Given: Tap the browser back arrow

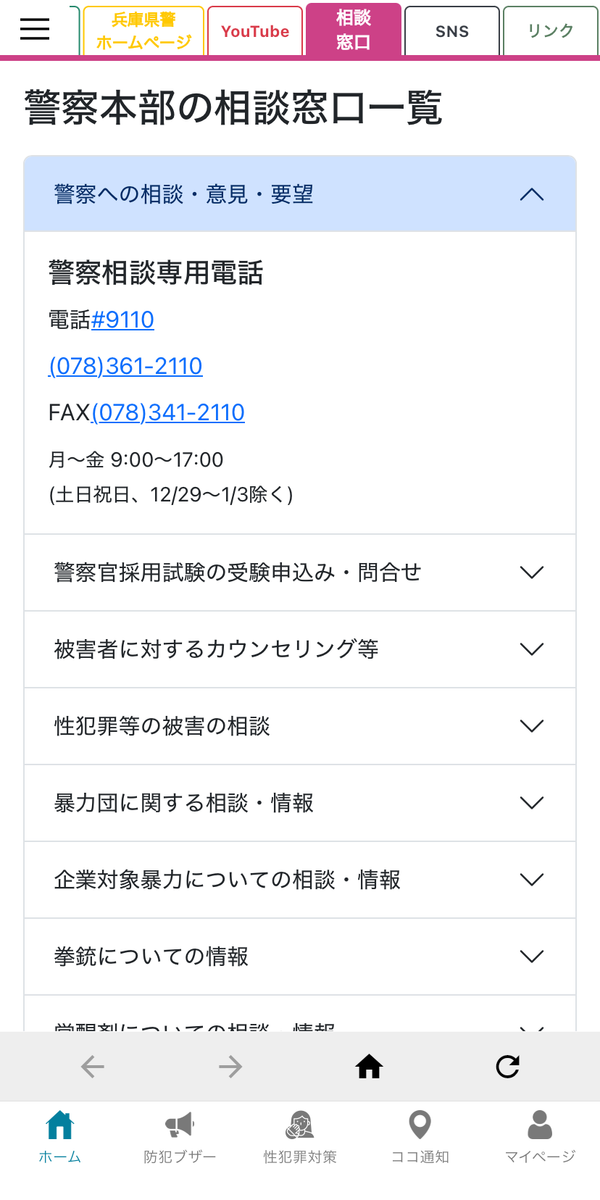Looking at the screenshot, I should click(x=92, y=1067).
